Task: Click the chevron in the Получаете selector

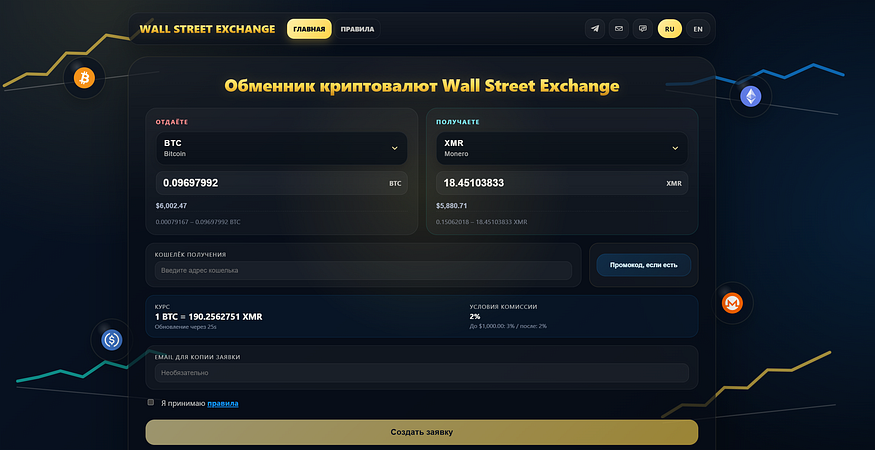Action: point(675,148)
